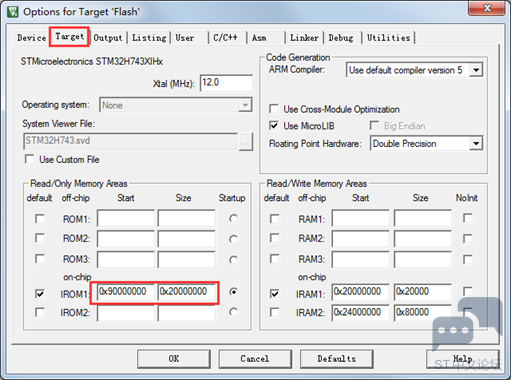511x380 pixels.
Task: Switch to the Listing tab
Action: 149,38
